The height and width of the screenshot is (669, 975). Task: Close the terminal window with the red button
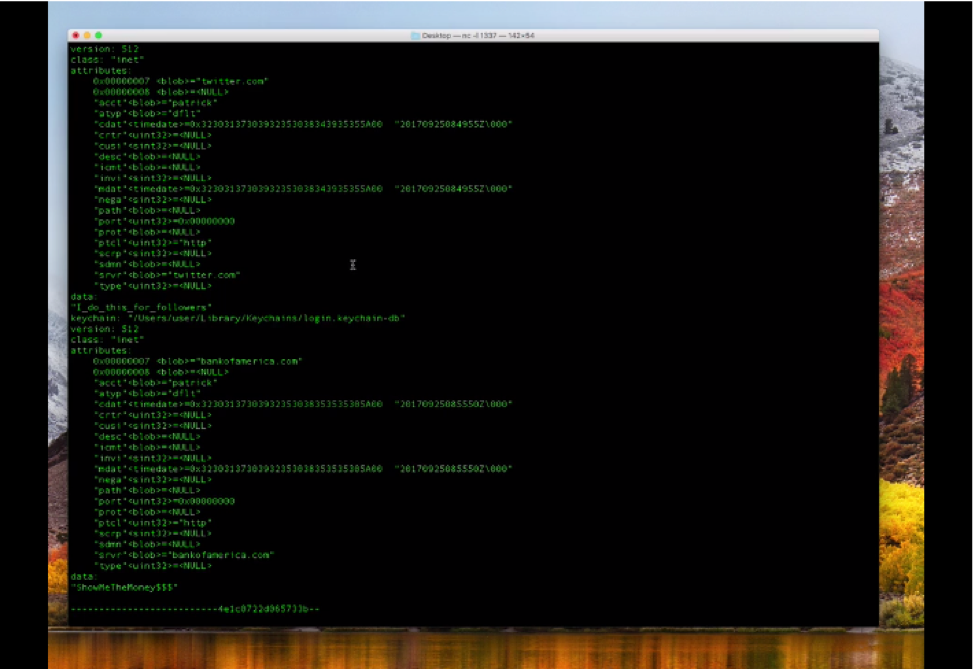click(x=76, y=35)
